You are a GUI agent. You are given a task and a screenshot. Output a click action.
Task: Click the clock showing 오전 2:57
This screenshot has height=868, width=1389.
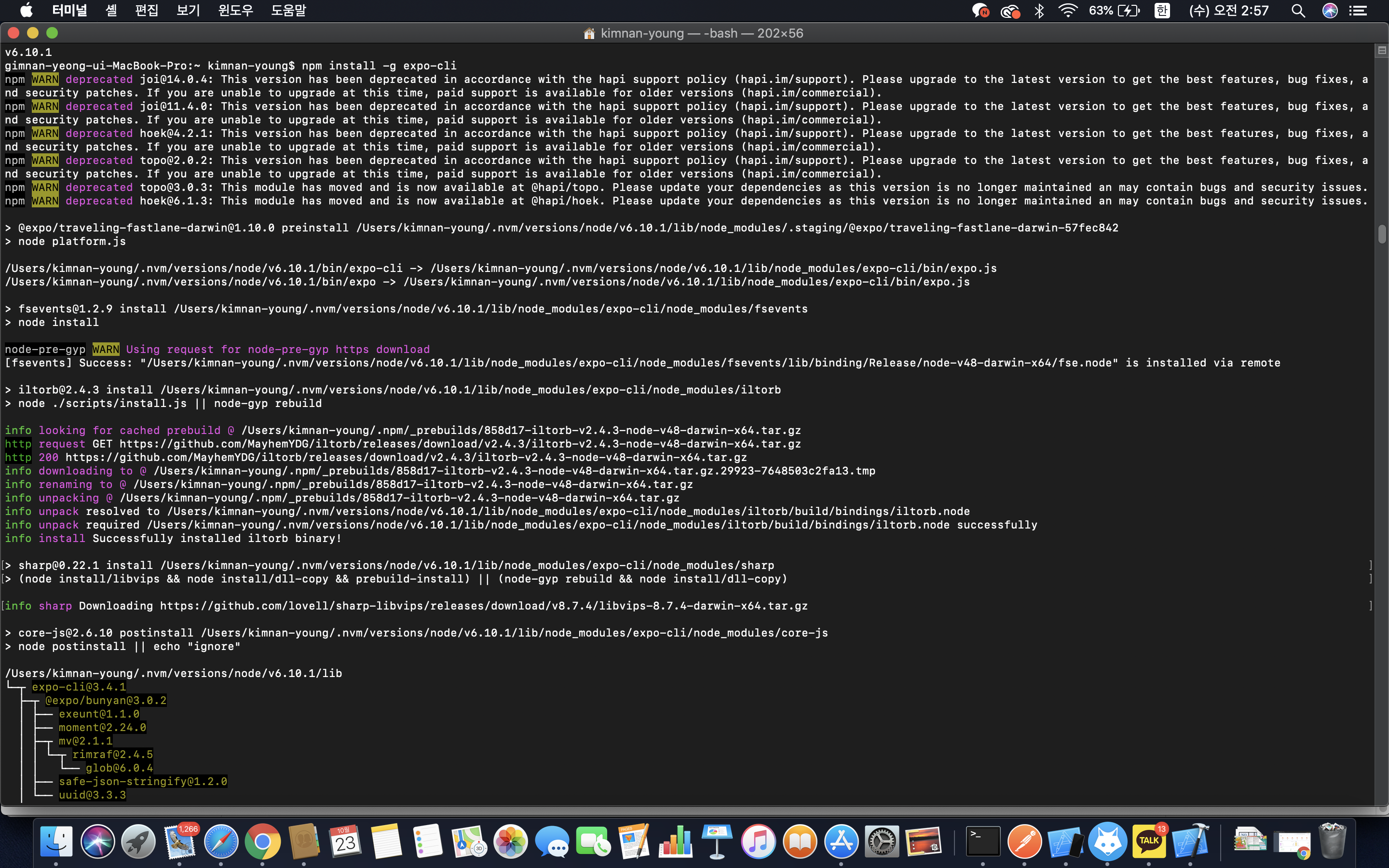pyautogui.click(x=1228, y=11)
